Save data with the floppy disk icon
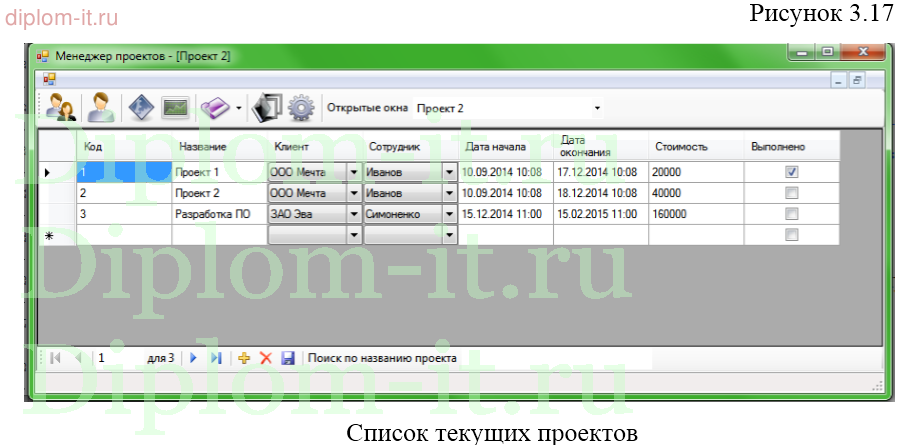The image size is (915, 445). coord(288,358)
